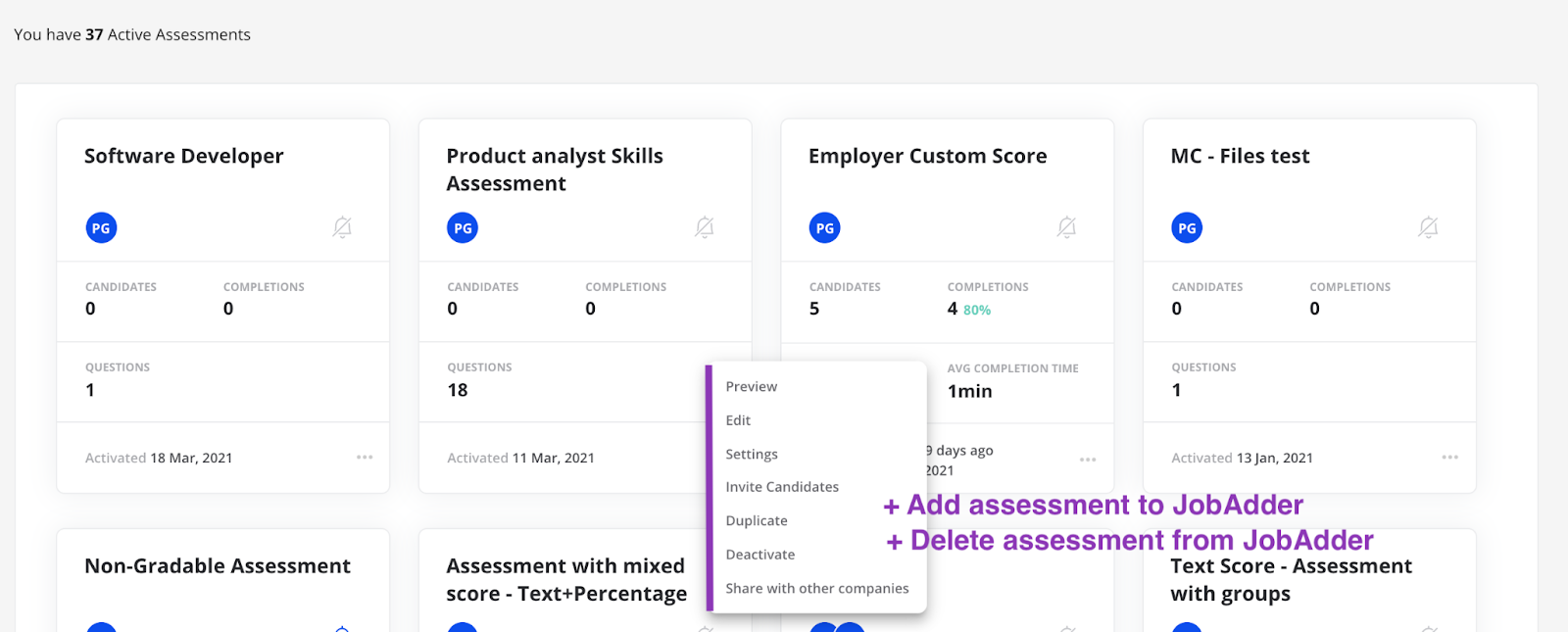Screen dimensions: 1568x632
Task: Select Invite Candidates menu entry
Action: point(782,487)
